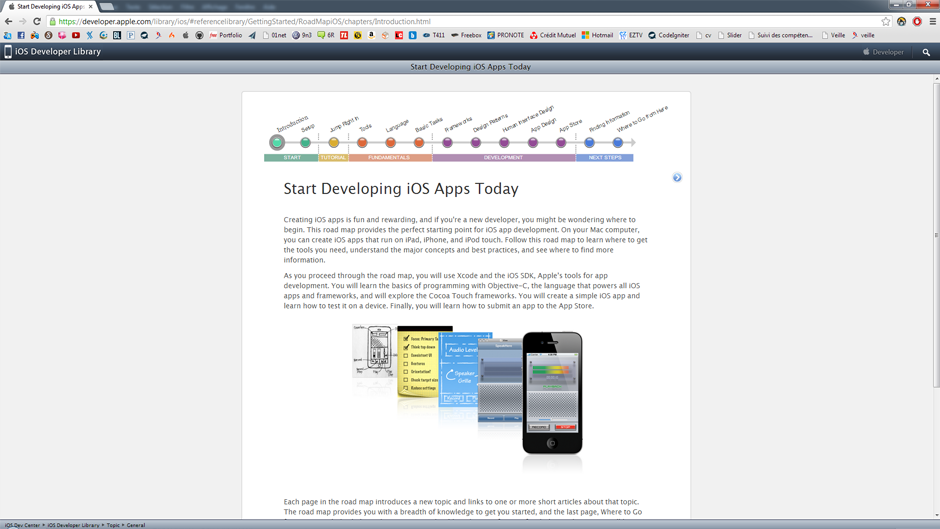The image size is (940, 529).
Task: Open the Apple logo bookmark
Action: tap(186, 35)
